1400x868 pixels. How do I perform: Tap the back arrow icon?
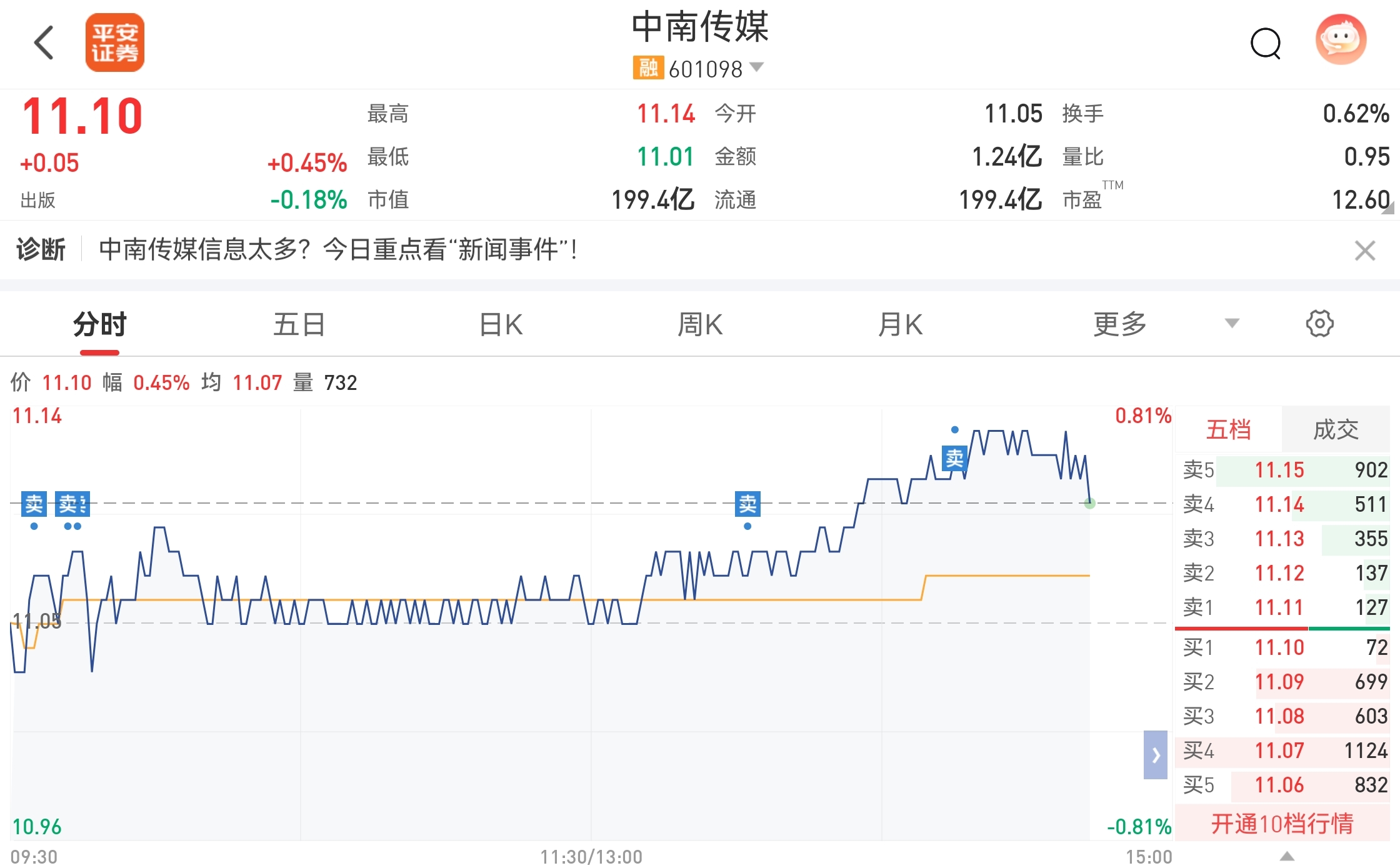[x=44, y=42]
